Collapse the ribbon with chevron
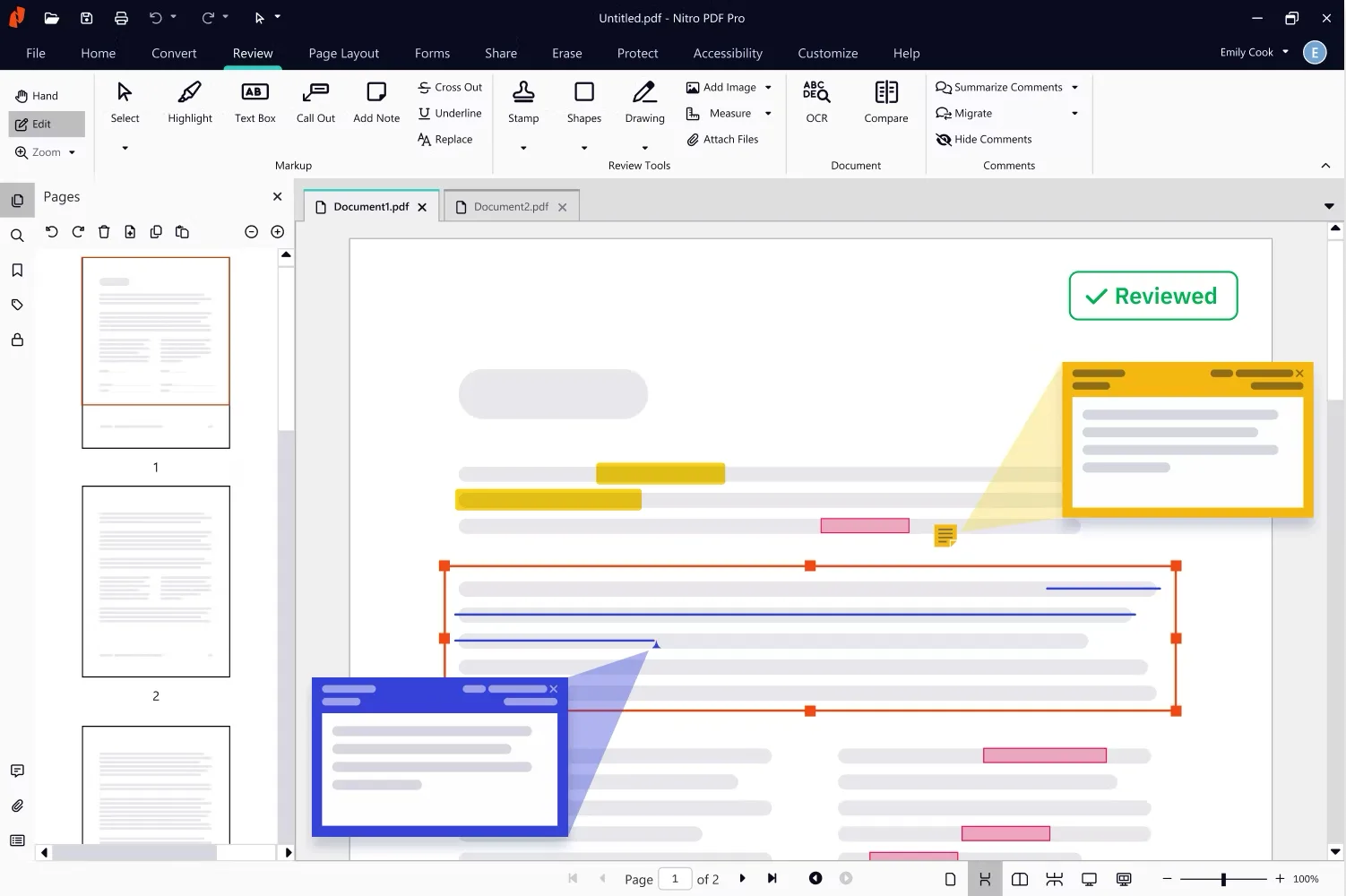The image size is (1346, 896). 1325,166
